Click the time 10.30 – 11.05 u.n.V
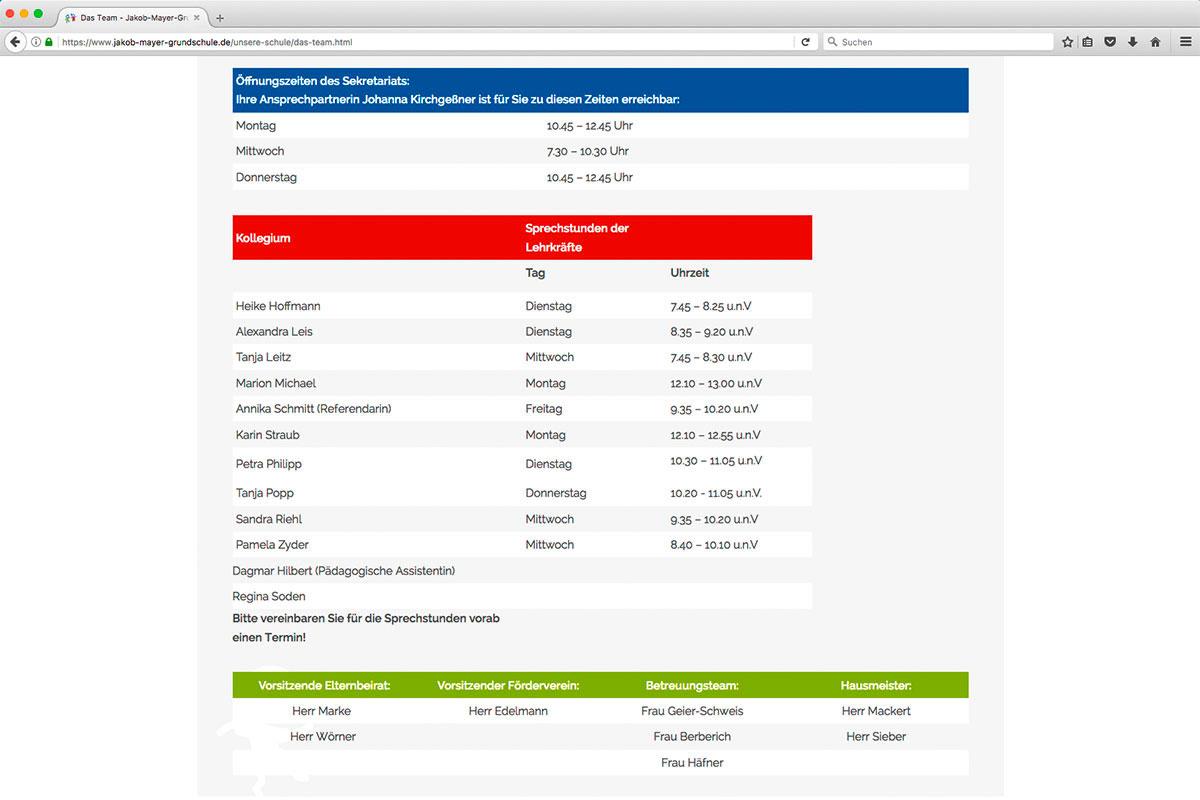 pos(716,461)
